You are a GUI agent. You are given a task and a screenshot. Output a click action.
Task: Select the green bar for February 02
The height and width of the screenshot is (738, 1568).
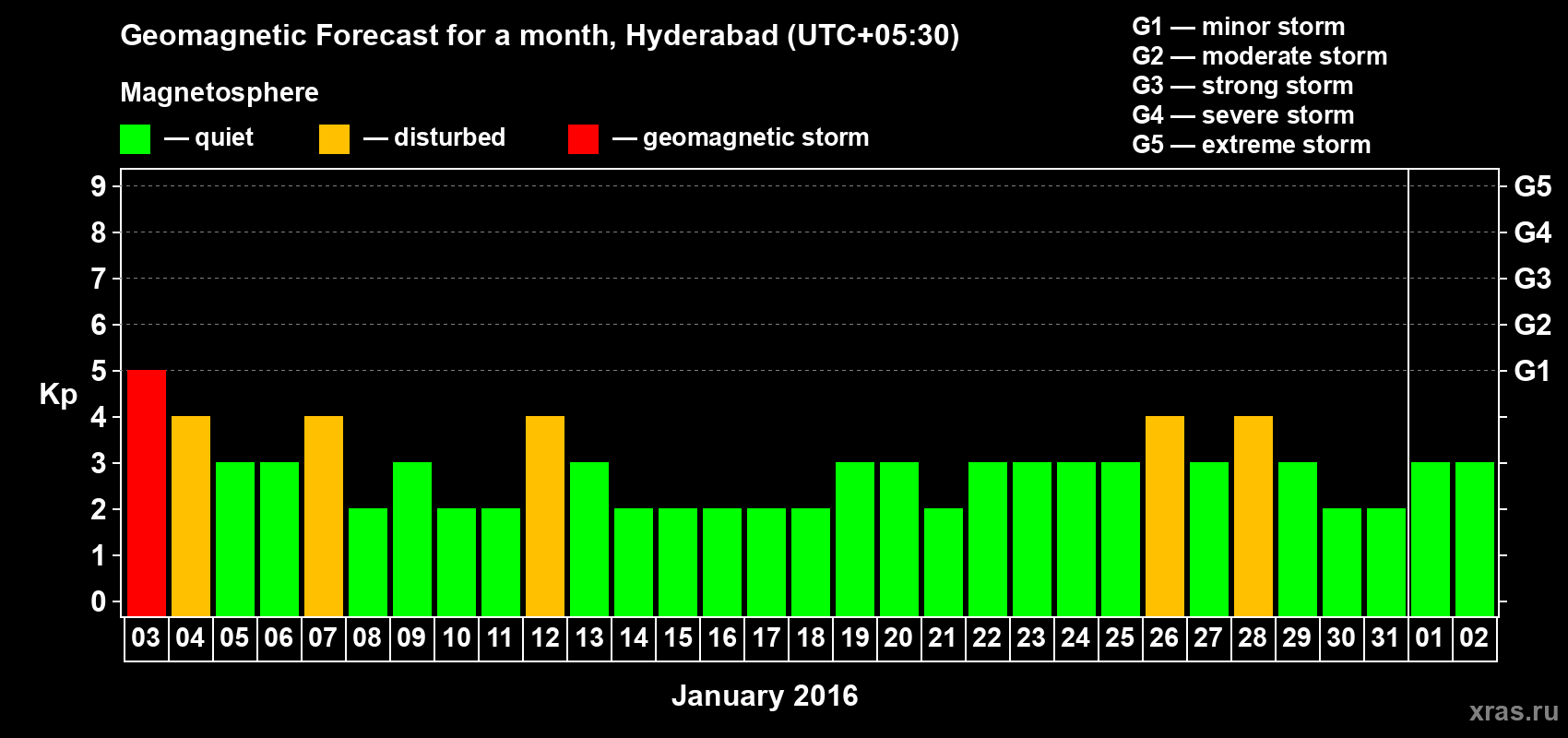[1475, 539]
